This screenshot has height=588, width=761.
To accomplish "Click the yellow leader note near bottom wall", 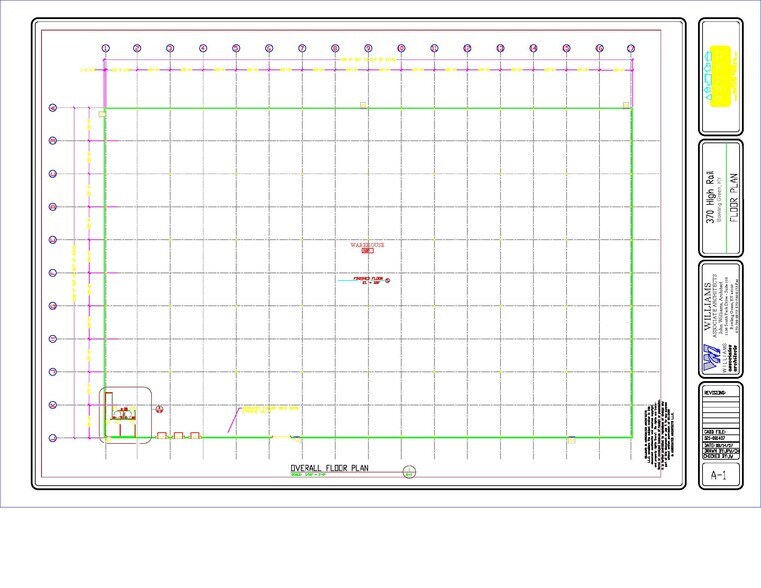I will pyautogui.click(x=267, y=409).
